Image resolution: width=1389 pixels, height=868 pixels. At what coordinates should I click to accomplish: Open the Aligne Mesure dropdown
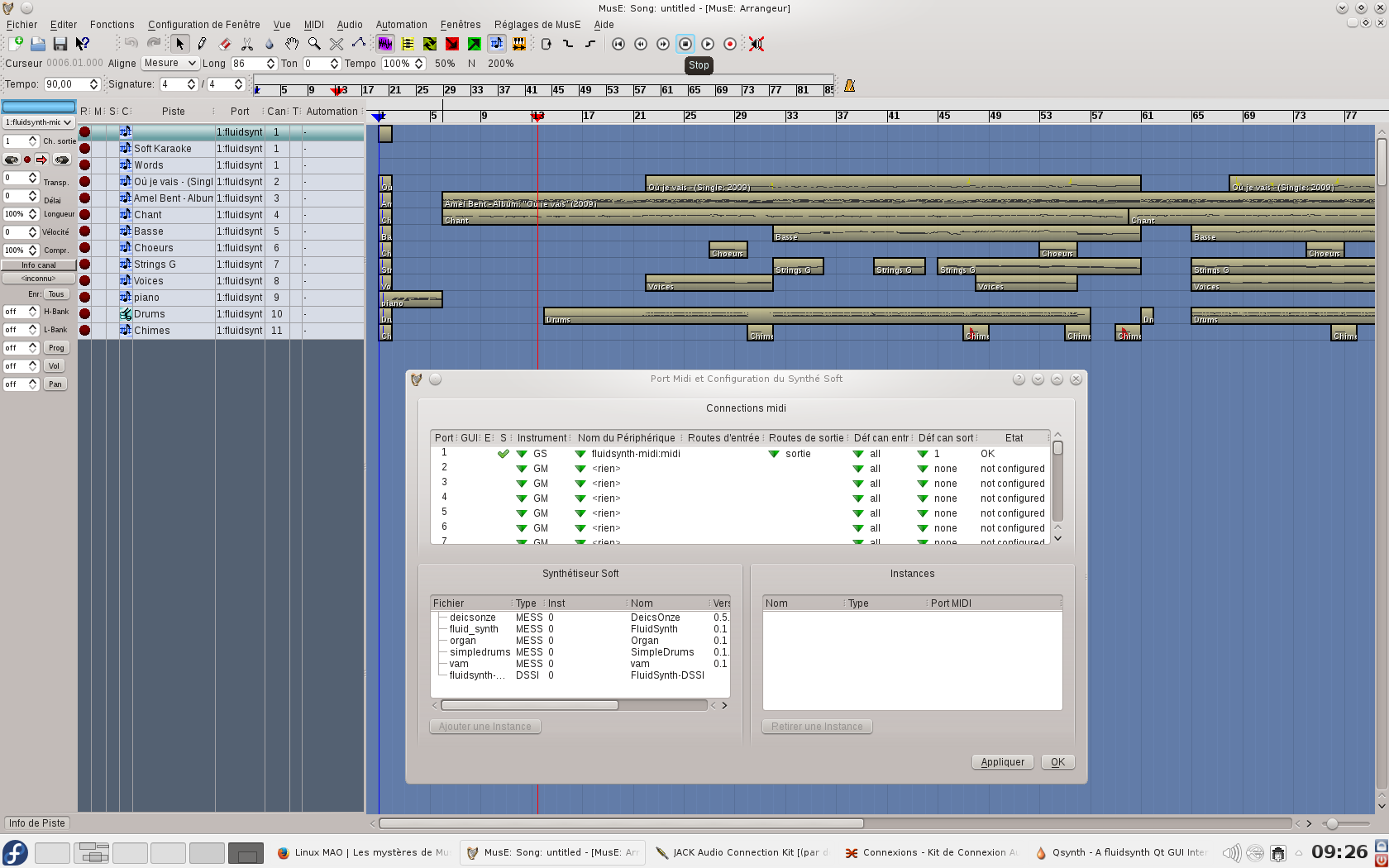click(169, 64)
